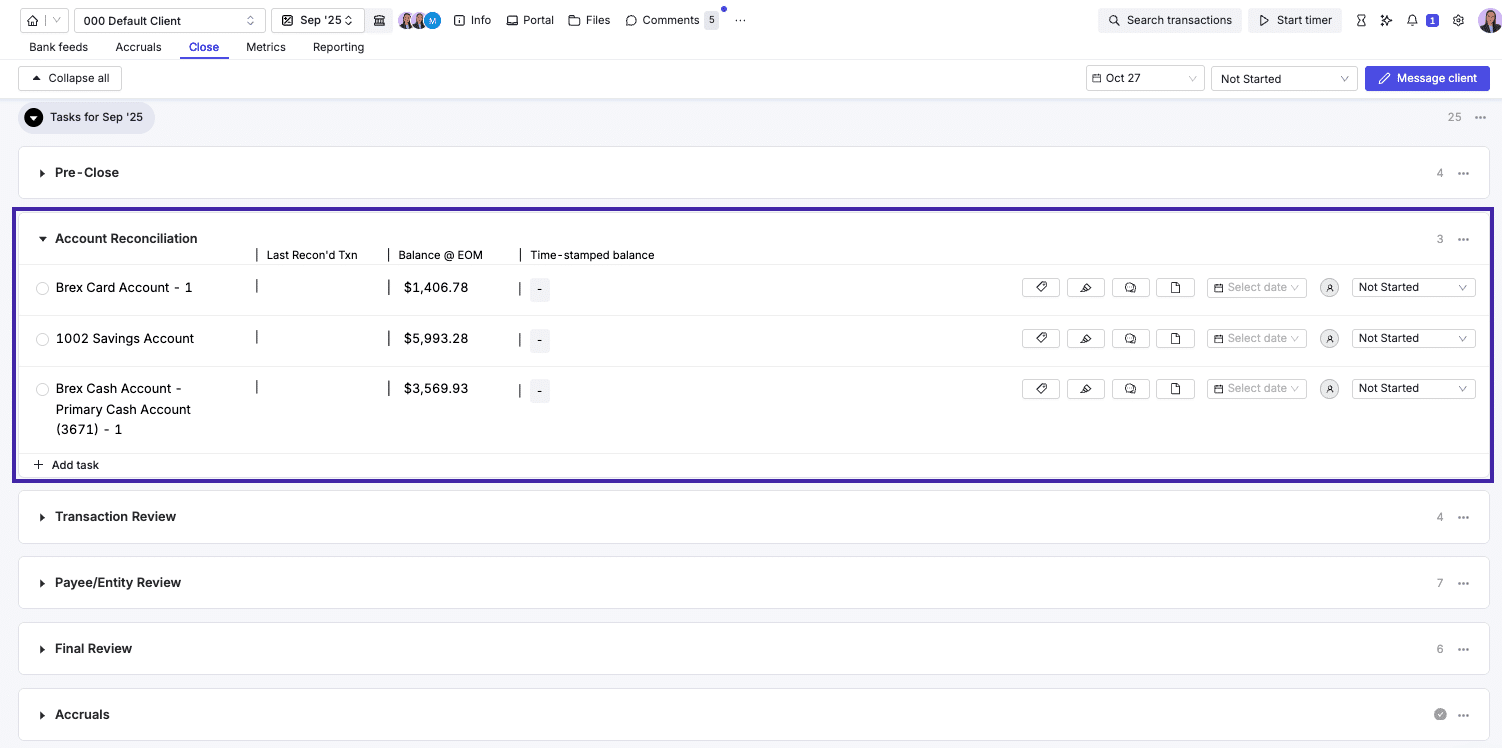Go to the Bank feeds tab

click(x=58, y=47)
